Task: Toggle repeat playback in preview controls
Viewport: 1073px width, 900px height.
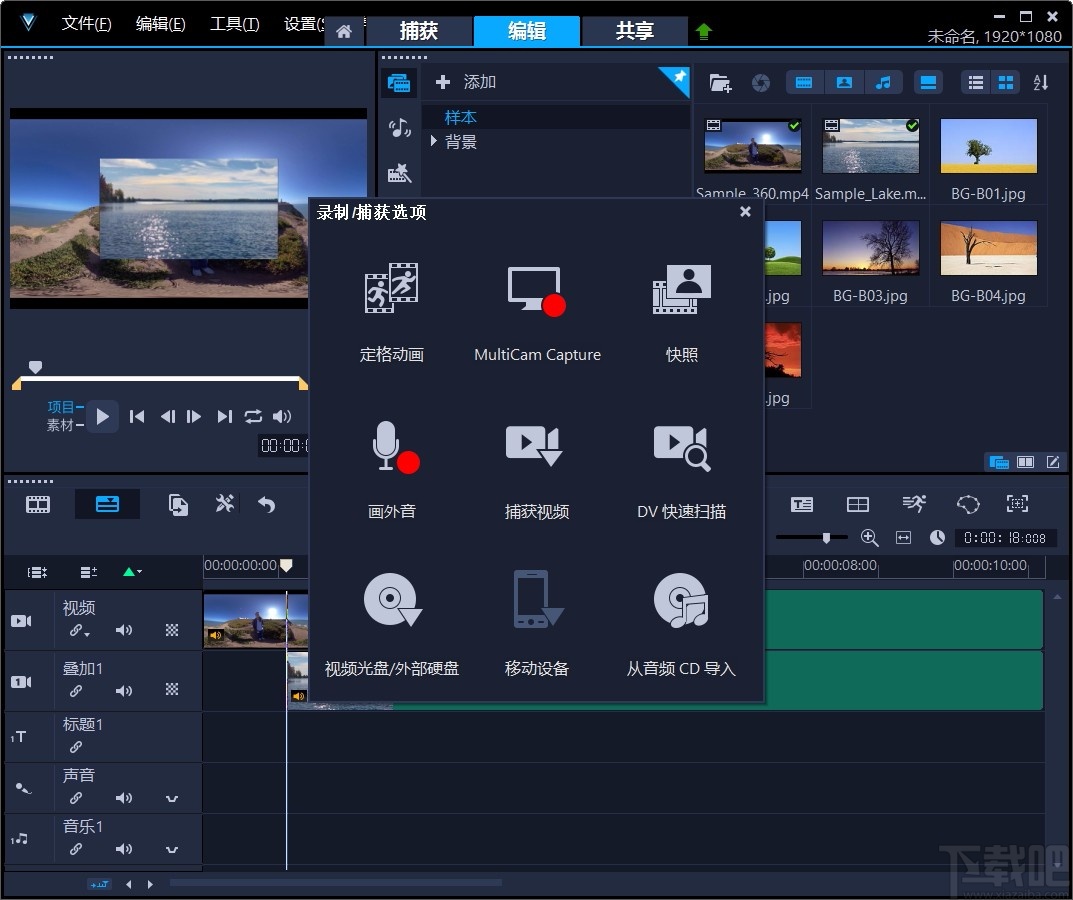Action: 253,417
